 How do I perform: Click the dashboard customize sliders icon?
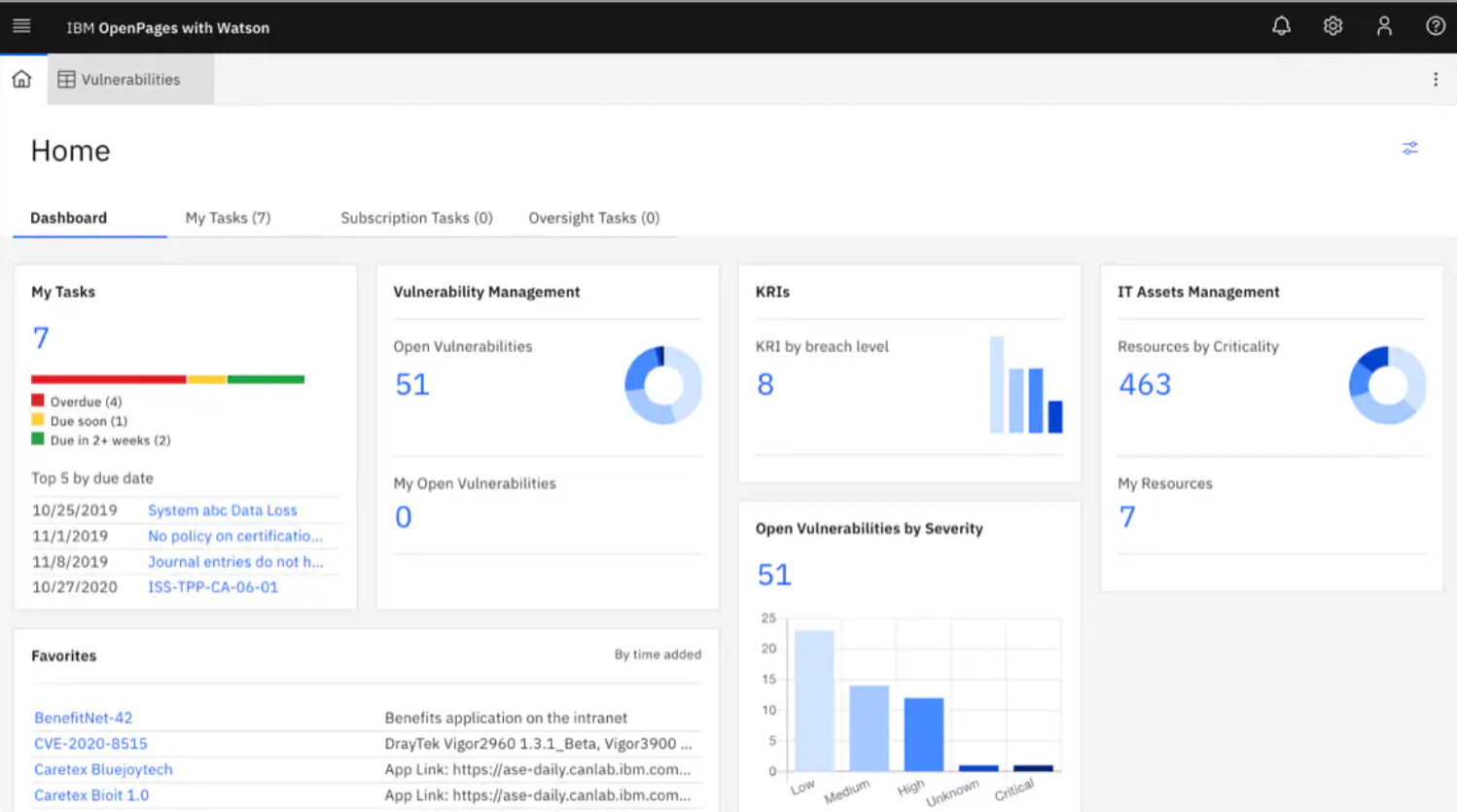1409,149
